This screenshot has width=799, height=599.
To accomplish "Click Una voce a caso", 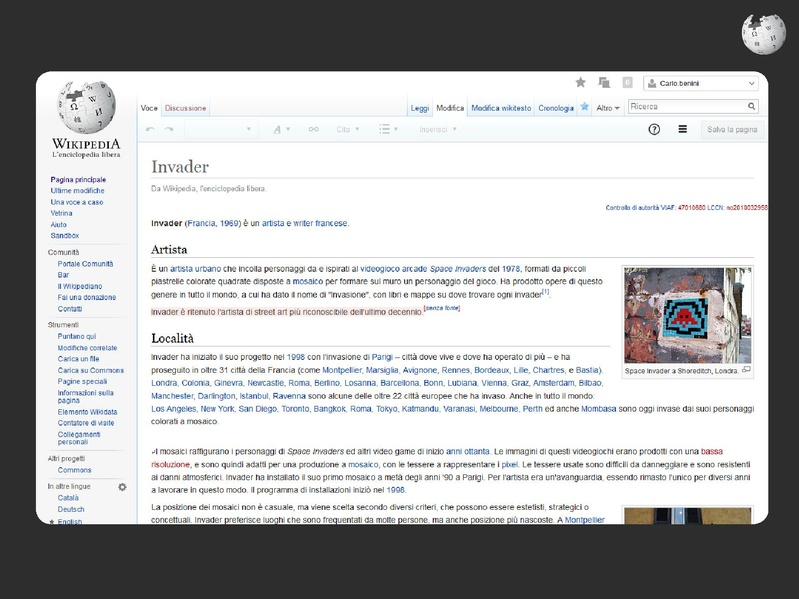I will point(76,202).
